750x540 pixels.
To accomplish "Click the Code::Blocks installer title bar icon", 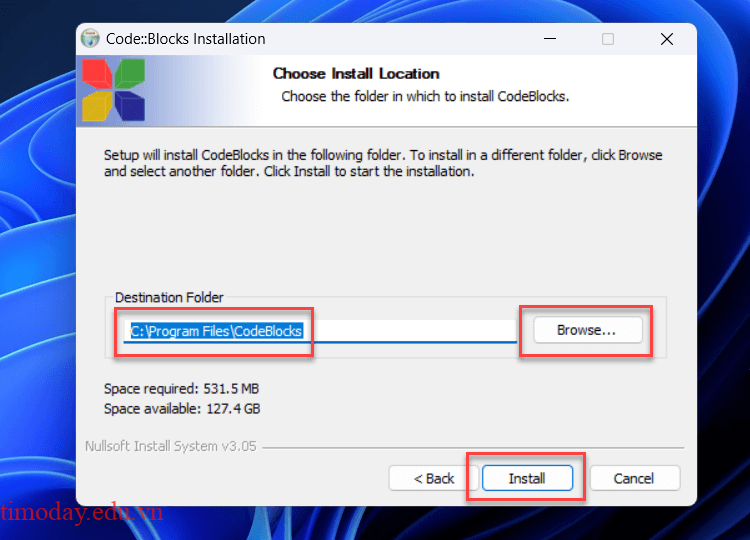I will tap(90, 38).
